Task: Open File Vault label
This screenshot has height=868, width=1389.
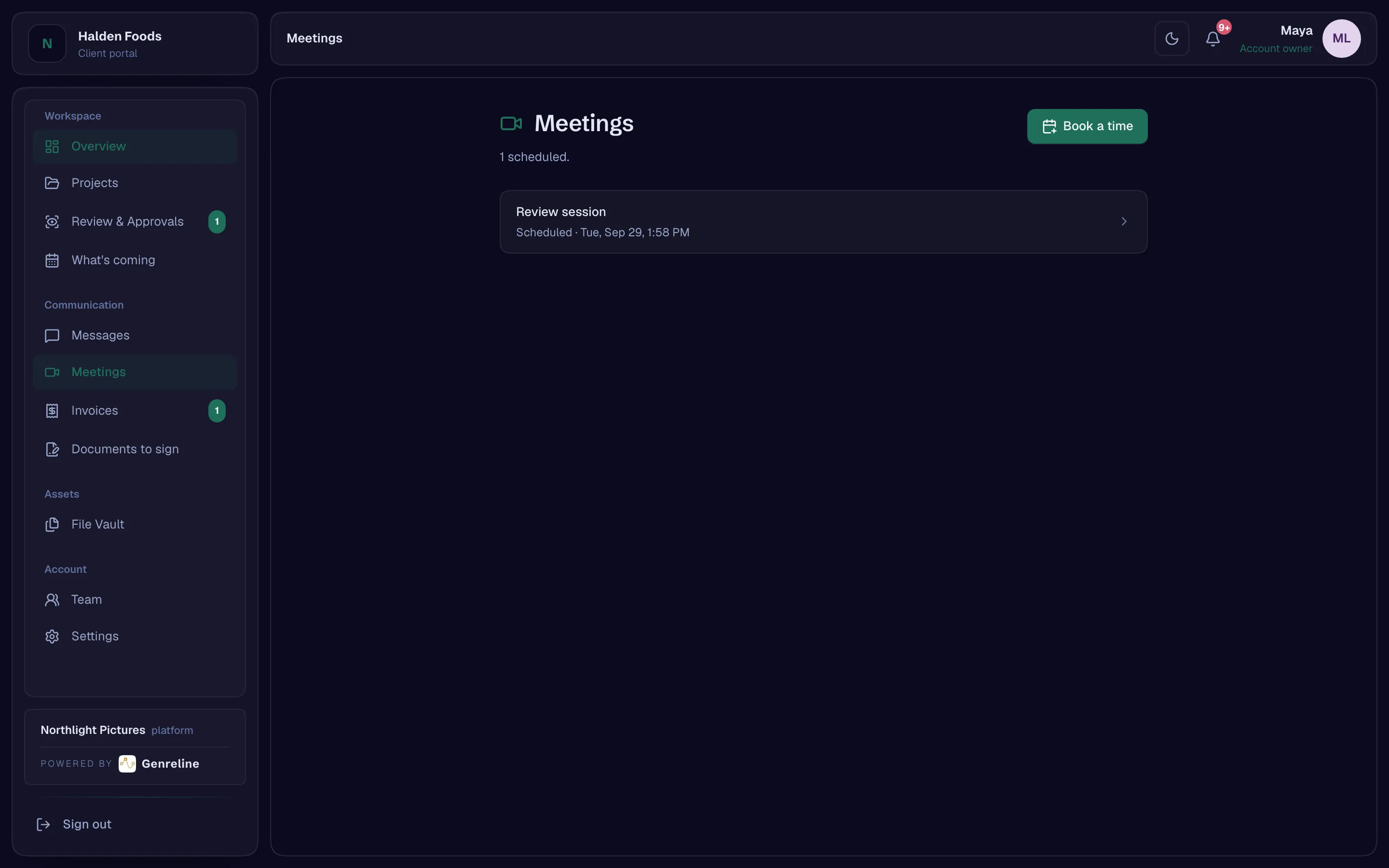Action: [97, 524]
